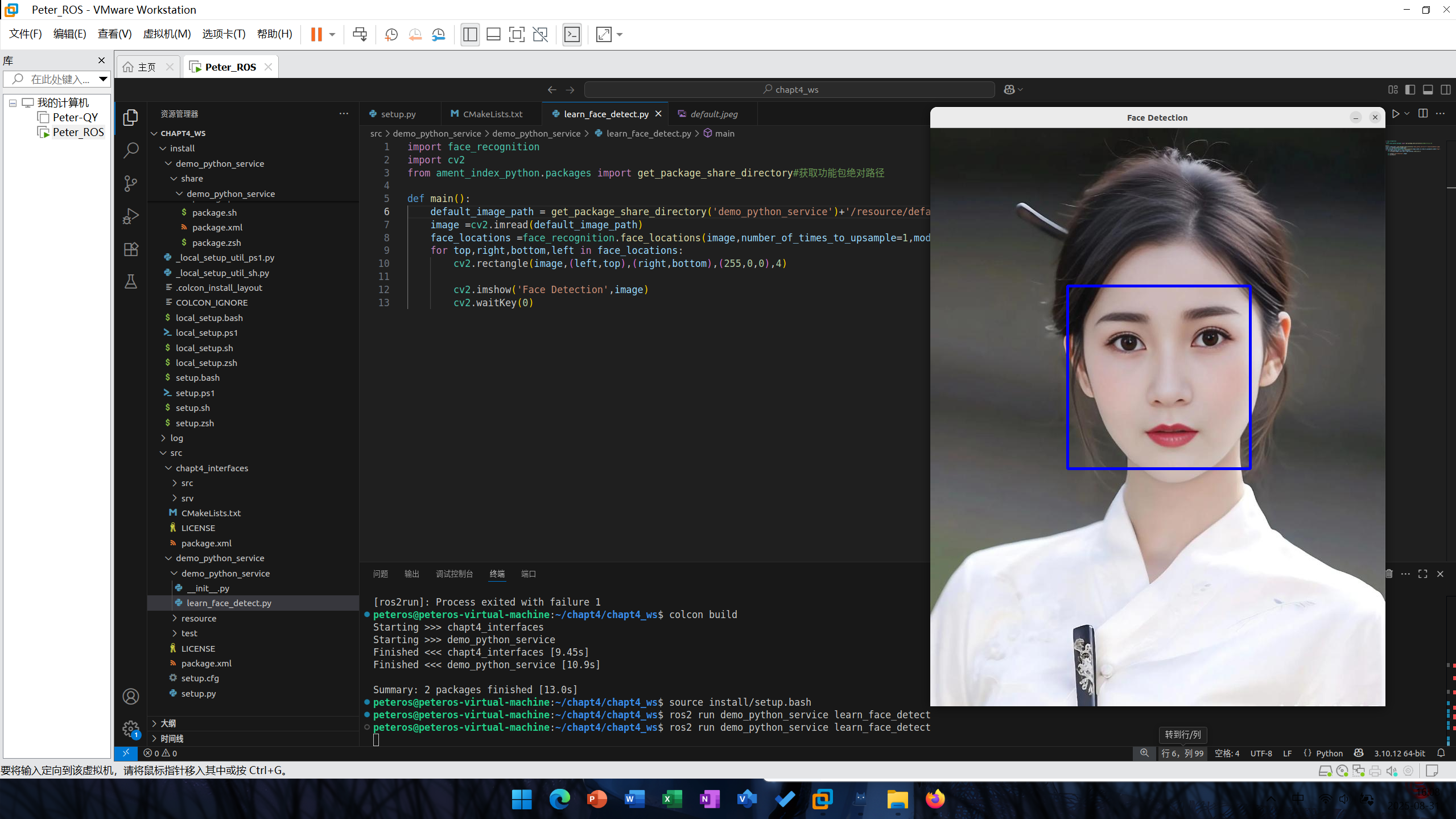The width and height of the screenshot is (1456, 819).
Task: Click the Run Python file play icon
Action: [1395, 114]
